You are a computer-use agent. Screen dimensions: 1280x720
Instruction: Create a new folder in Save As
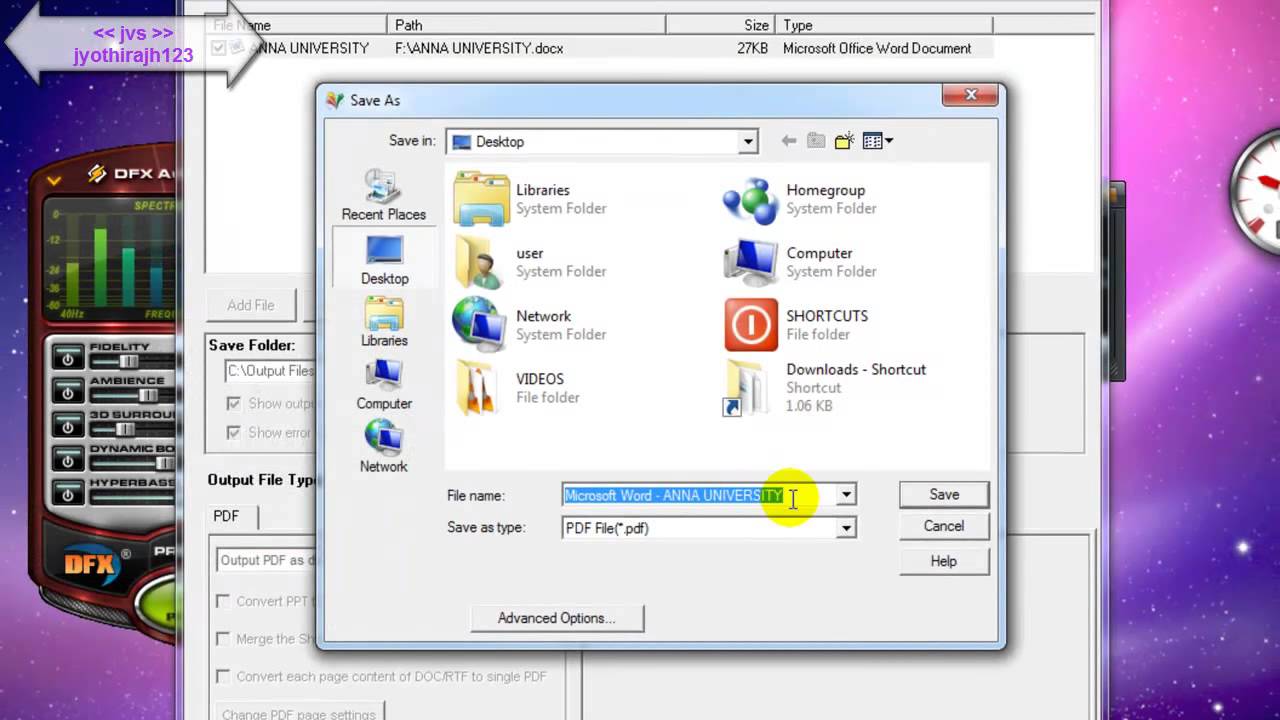click(844, 141)
